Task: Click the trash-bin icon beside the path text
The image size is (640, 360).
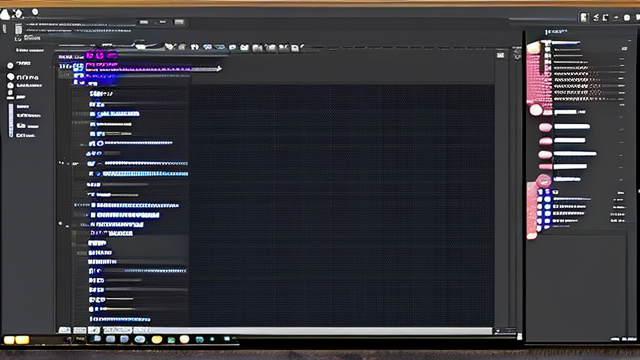Action: (x=18, y=29)
